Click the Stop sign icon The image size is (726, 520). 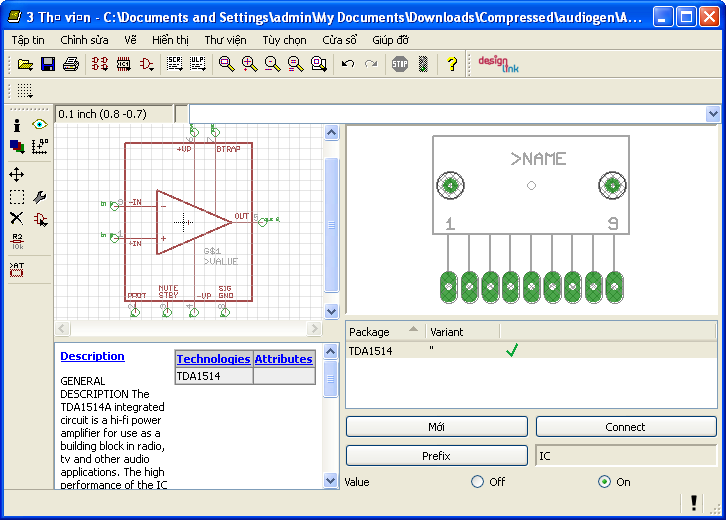tap(400, 64)
